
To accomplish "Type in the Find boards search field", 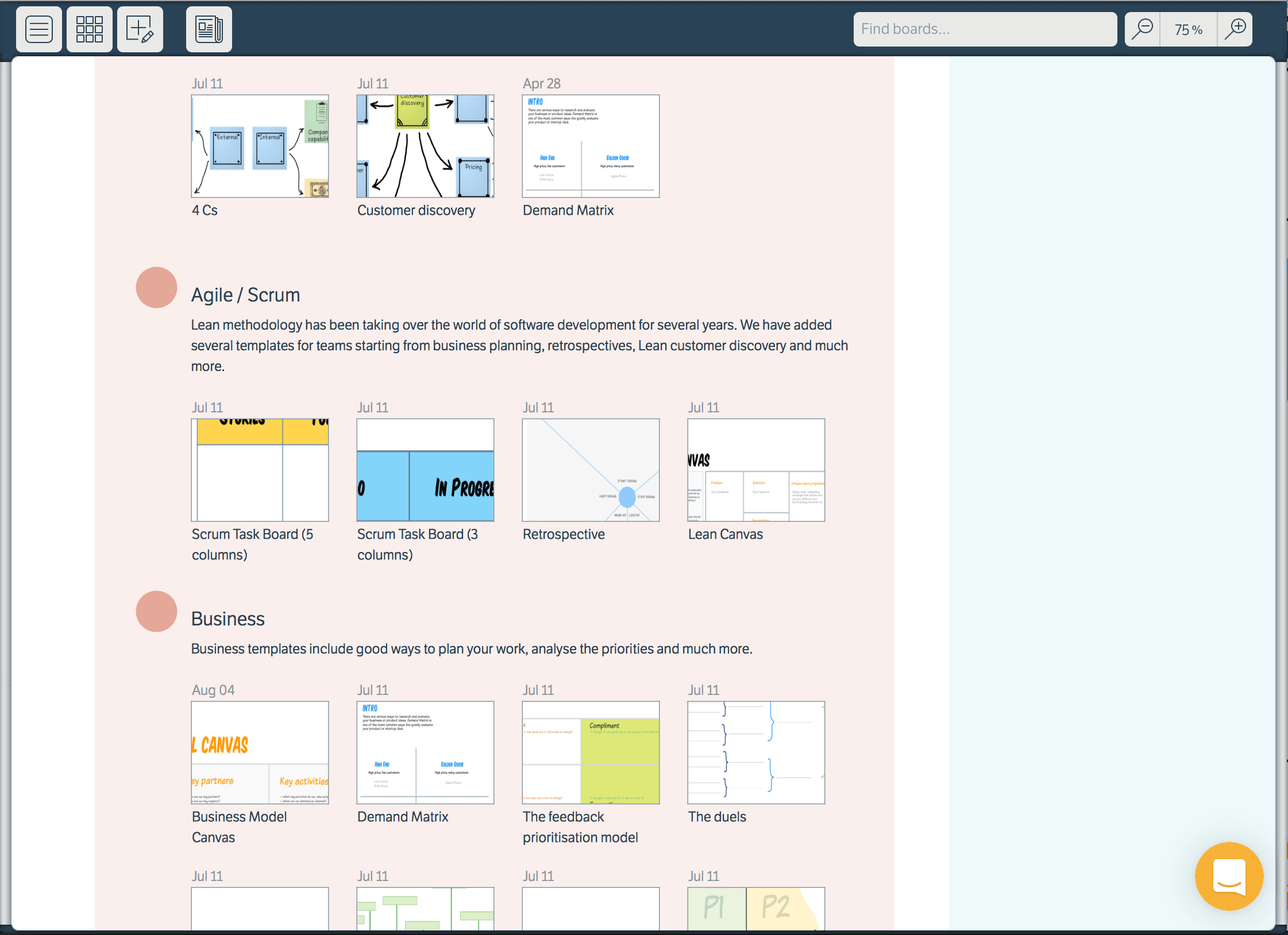I will pos(985,29).
